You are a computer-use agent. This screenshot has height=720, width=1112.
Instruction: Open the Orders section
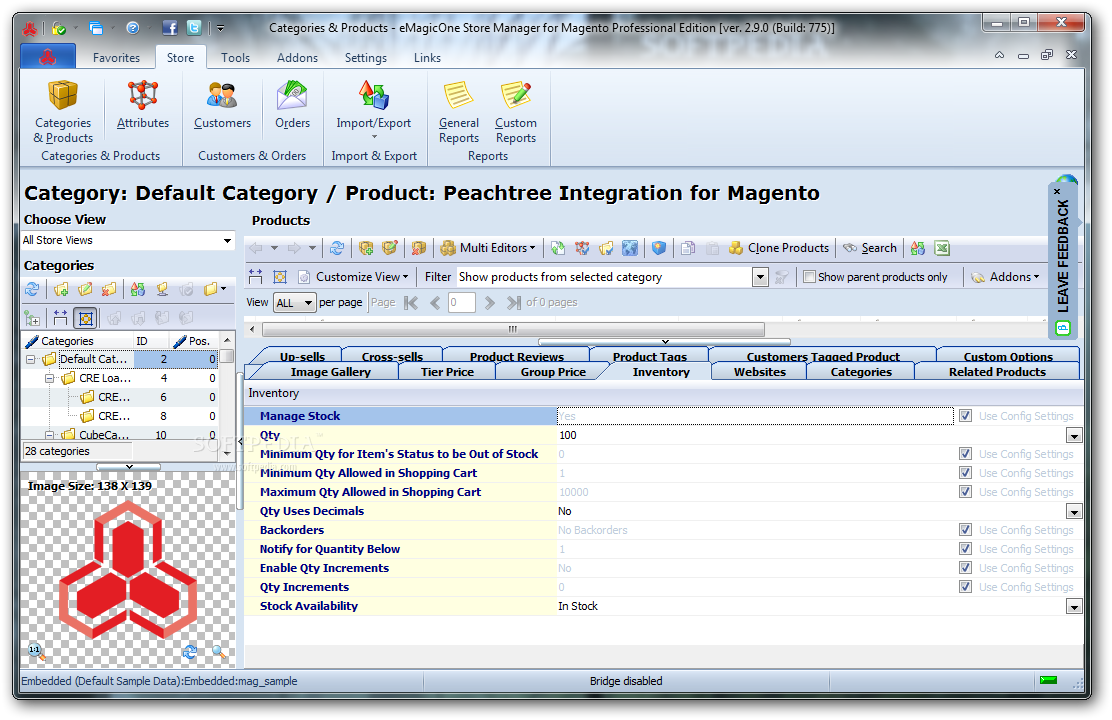(292, 105)
